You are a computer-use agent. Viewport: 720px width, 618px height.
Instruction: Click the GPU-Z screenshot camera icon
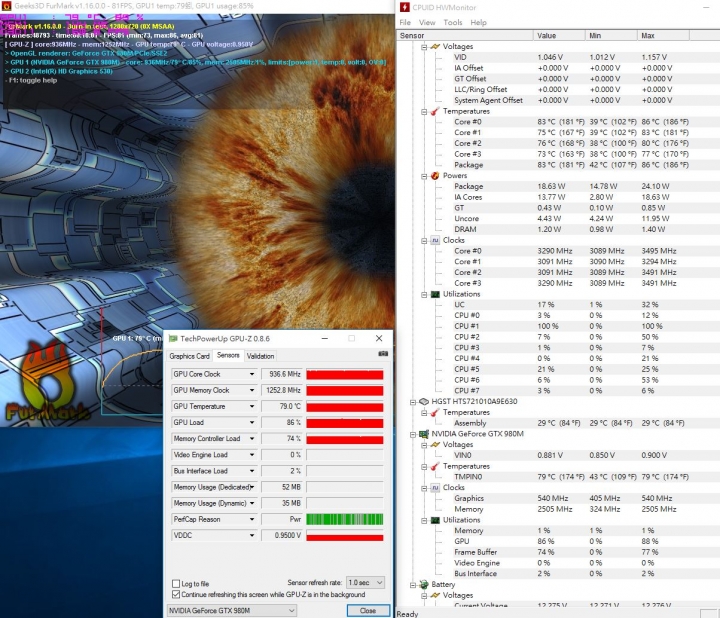383,354
